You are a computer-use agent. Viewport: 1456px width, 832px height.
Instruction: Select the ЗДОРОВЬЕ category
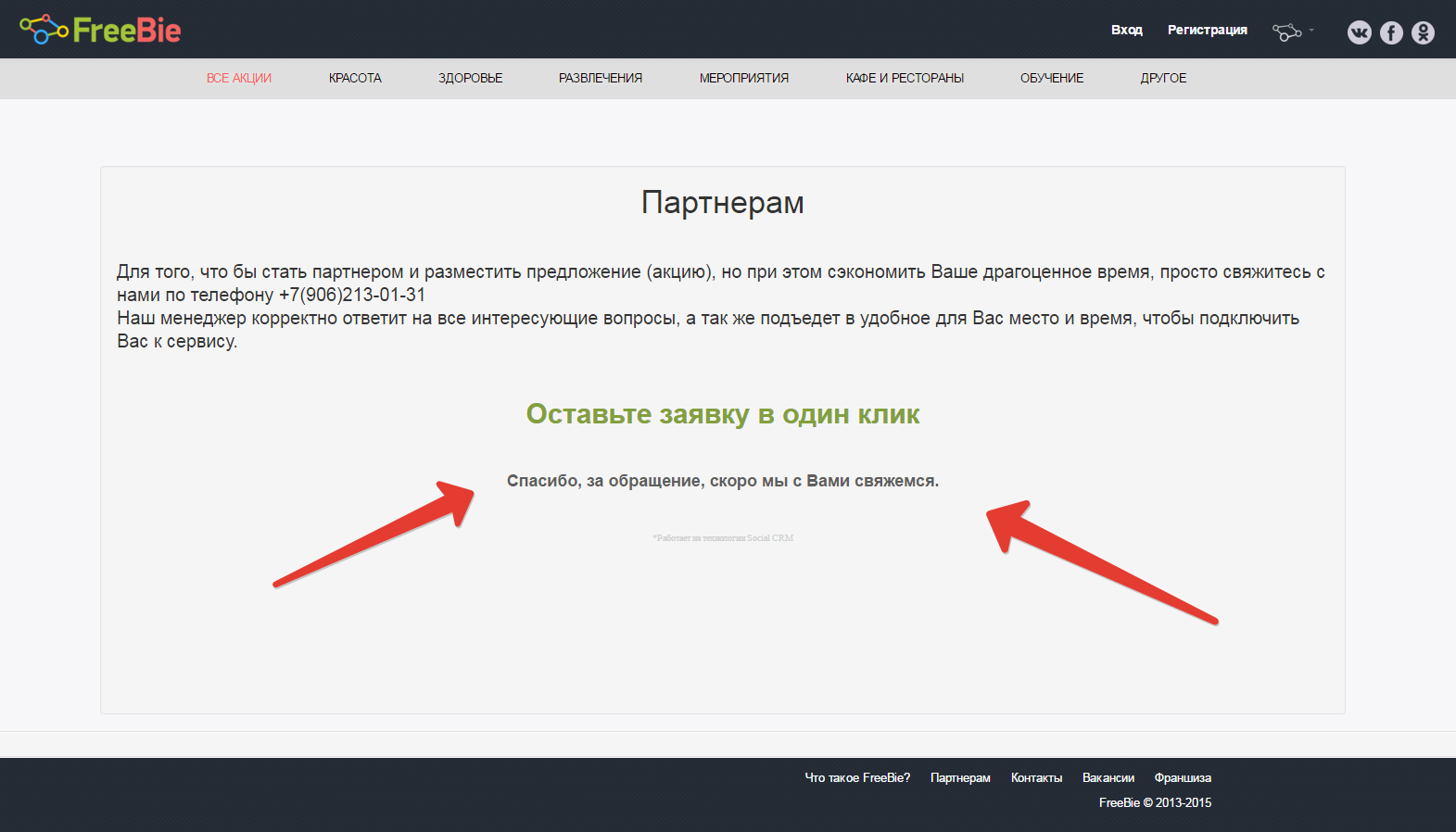pyautogui.click(x=471, y=78)
